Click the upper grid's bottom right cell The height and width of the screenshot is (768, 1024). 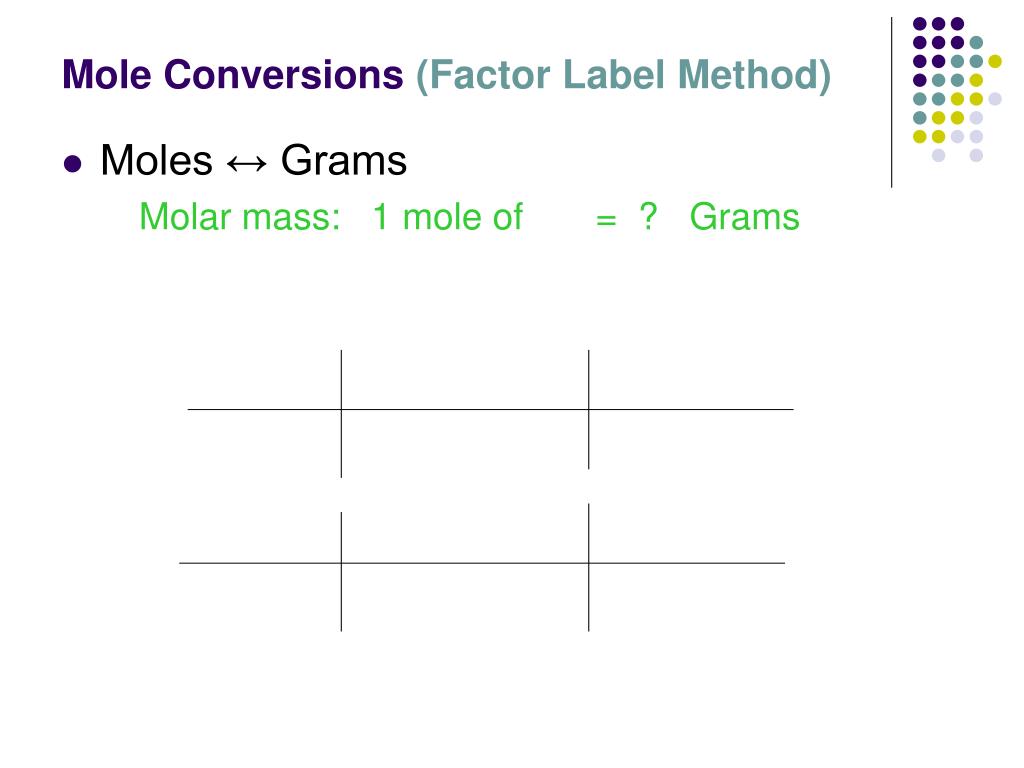click(x=691, y=440)
